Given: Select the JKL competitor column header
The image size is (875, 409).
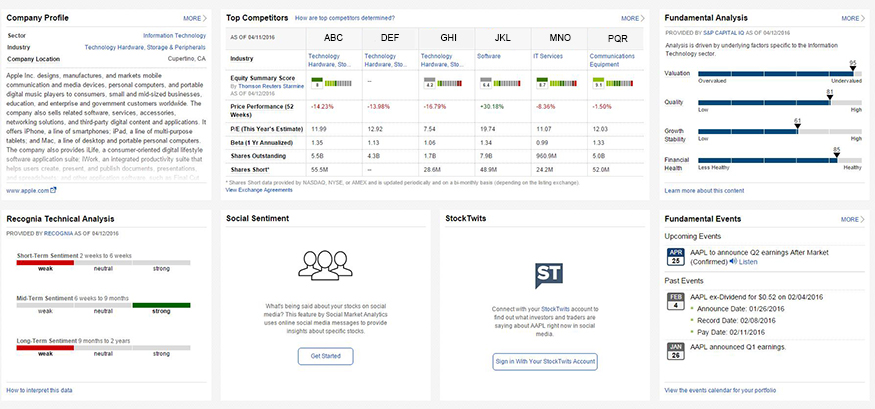Looking at the screenshot, I should click(506, 37).
